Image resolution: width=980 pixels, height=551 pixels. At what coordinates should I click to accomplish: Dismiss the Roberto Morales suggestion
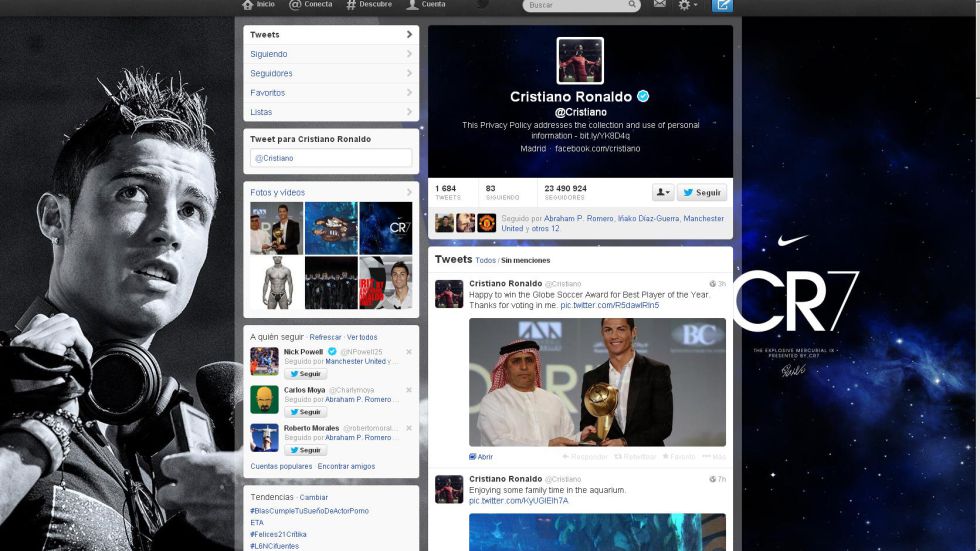[x=409, y=428]
